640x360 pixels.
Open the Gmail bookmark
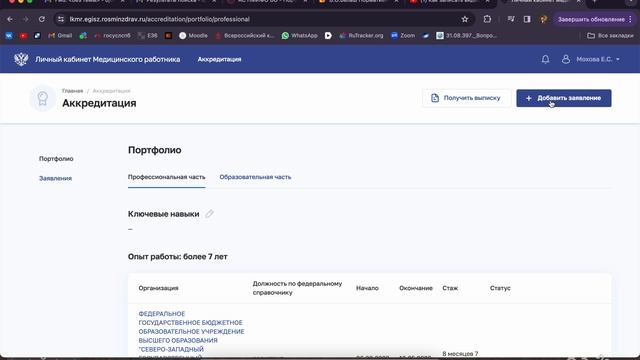pyautogui.click(x=60, y=36)
